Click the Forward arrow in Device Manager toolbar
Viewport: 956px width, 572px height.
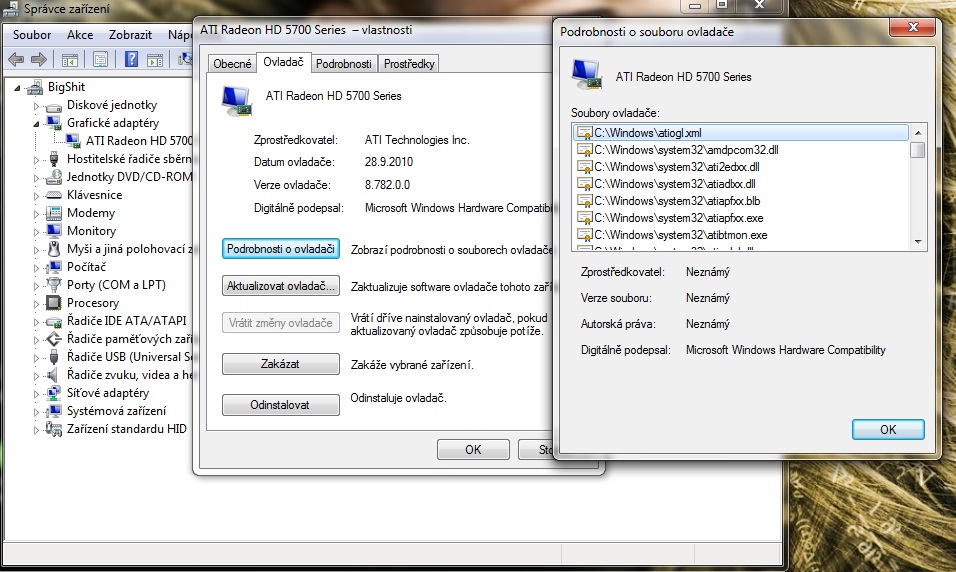click(38, 60)
